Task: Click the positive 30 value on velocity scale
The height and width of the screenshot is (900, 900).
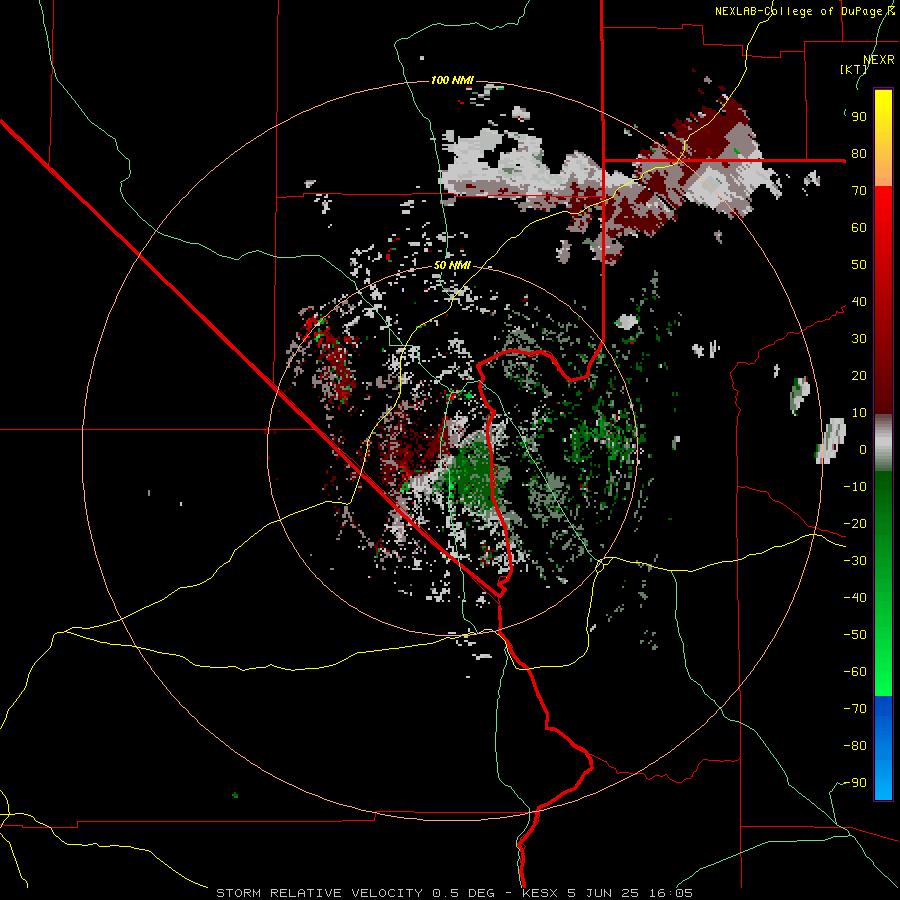Action: pyautogui.click(x=859, y=339)
